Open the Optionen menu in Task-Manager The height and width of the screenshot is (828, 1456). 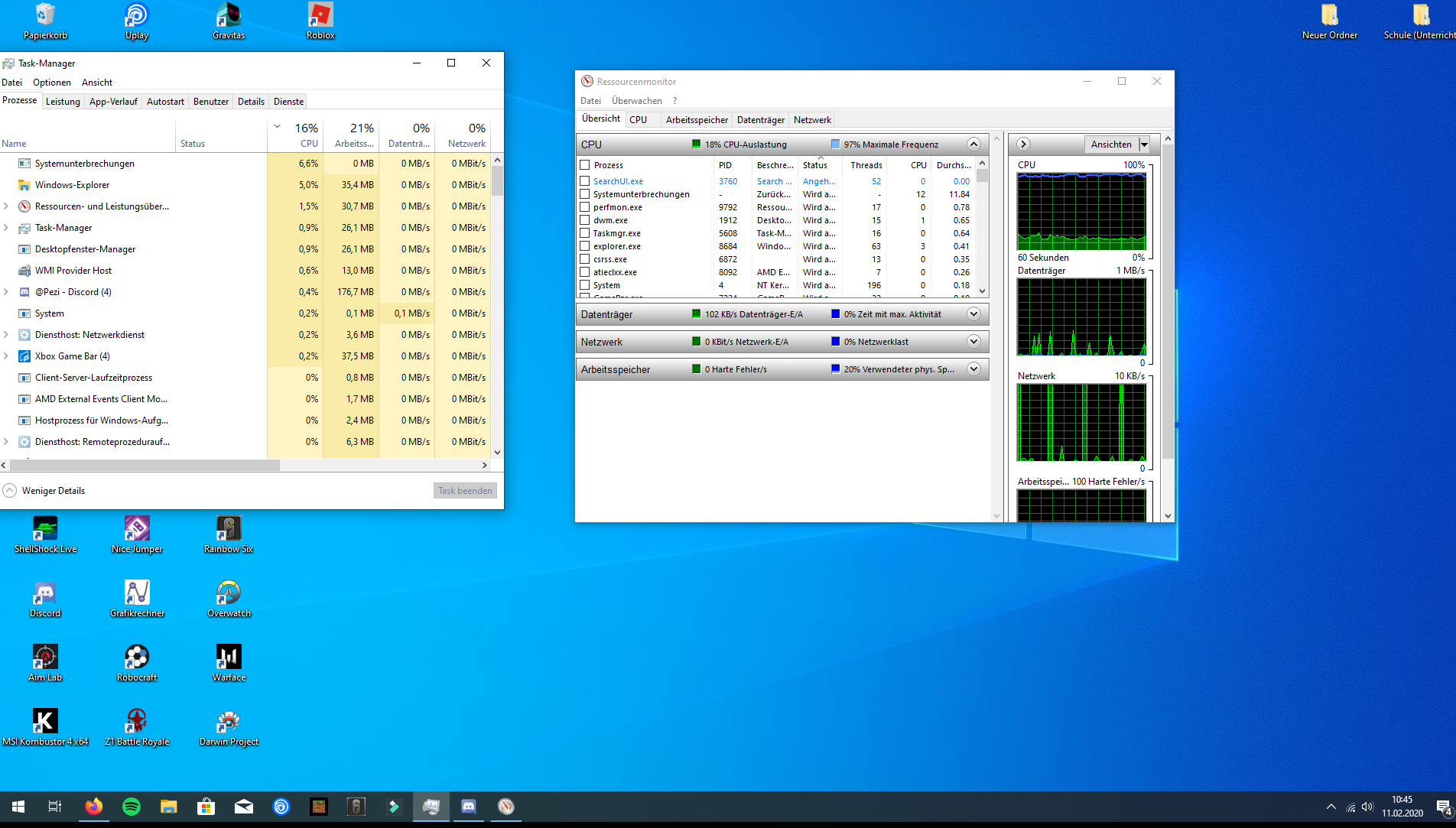point(52,83)
